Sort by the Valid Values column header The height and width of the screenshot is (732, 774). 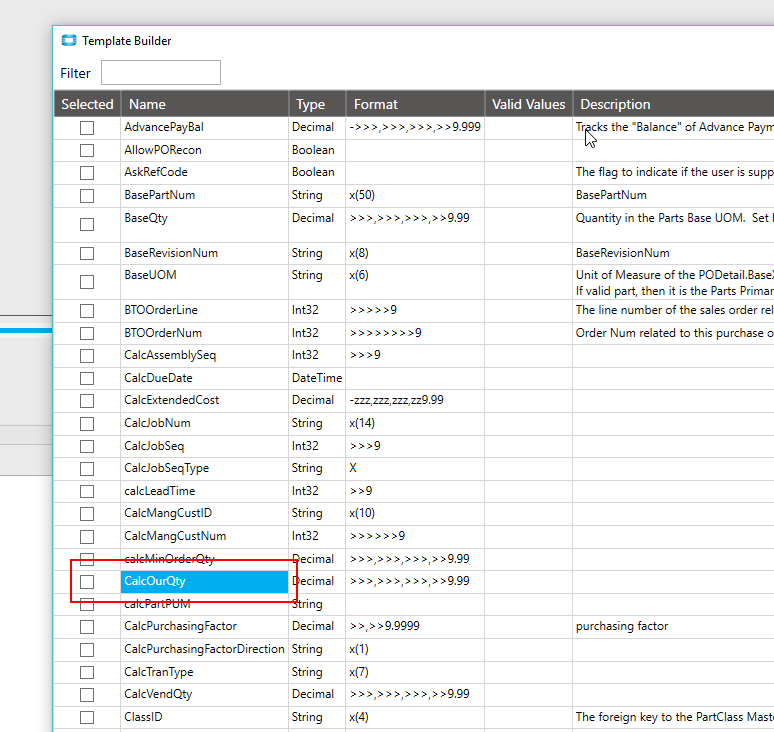click(x=529, y=104)
